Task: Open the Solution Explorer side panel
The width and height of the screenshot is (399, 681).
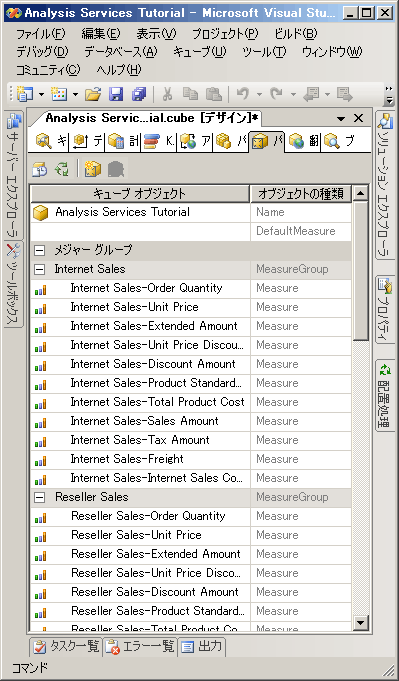Action: 385,185
